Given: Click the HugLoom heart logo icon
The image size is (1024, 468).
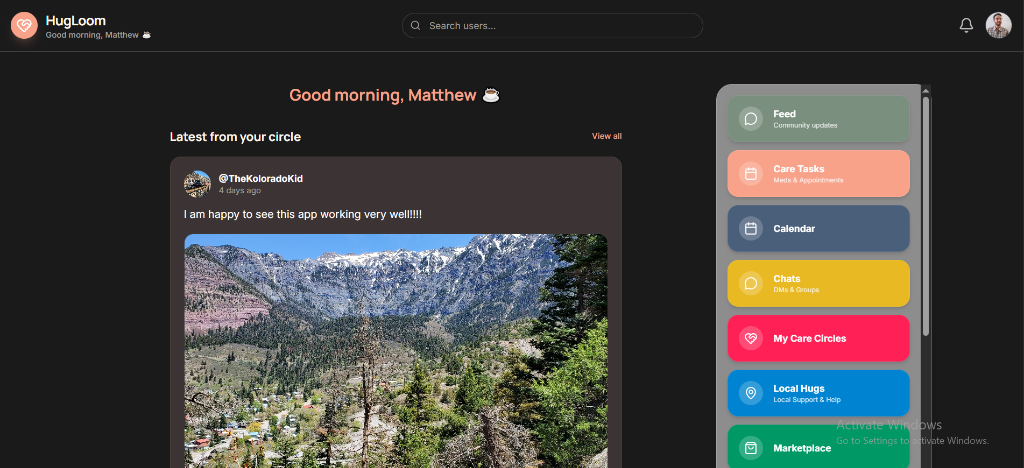Looking at the screenshot, I should click(x=24, y=26).
